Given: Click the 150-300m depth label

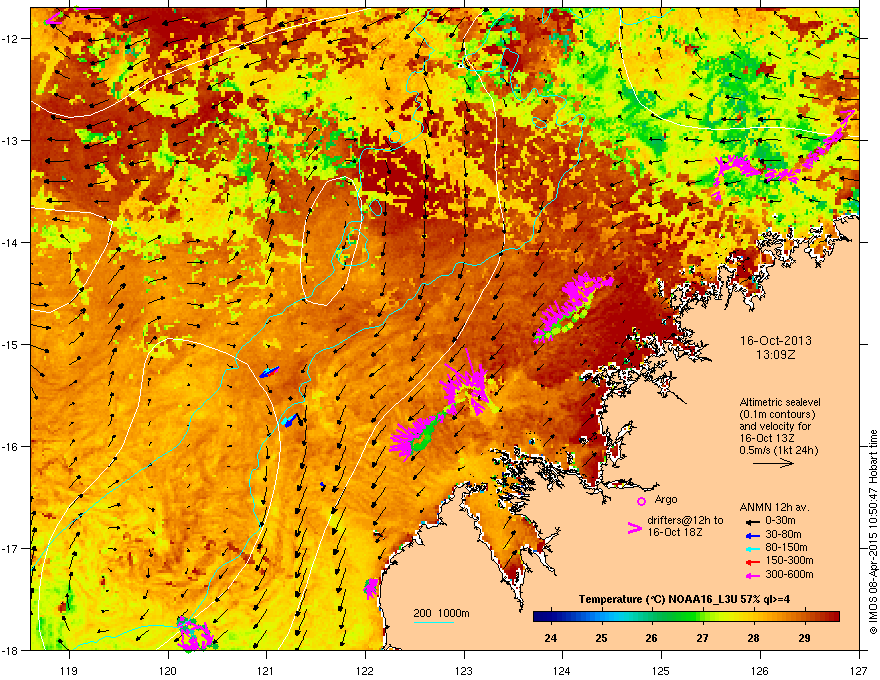Looking at the screenshot, I should pyautogui.click(x=789, y=560).
